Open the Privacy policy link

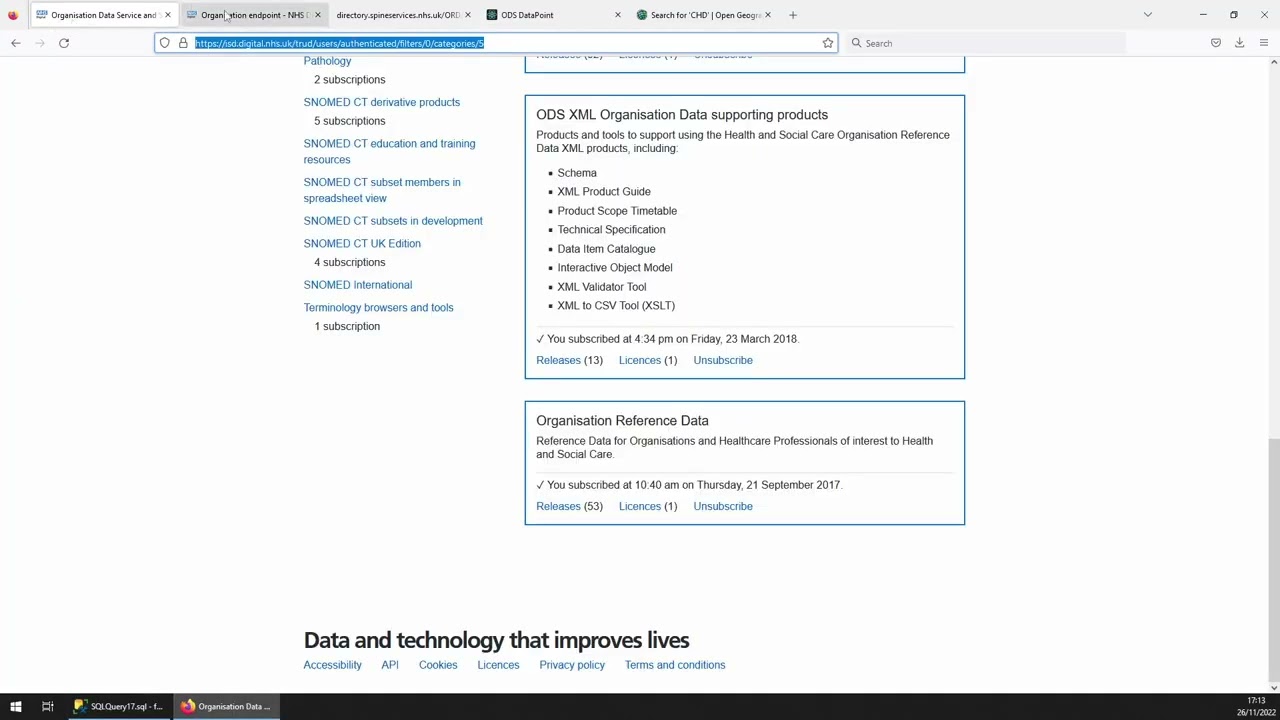pyautogui.click(x=572, y=665)
